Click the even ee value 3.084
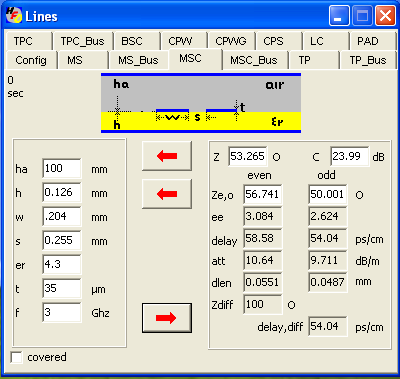Image resolution: width=400 pixels, height=379 pixels. 263,216
